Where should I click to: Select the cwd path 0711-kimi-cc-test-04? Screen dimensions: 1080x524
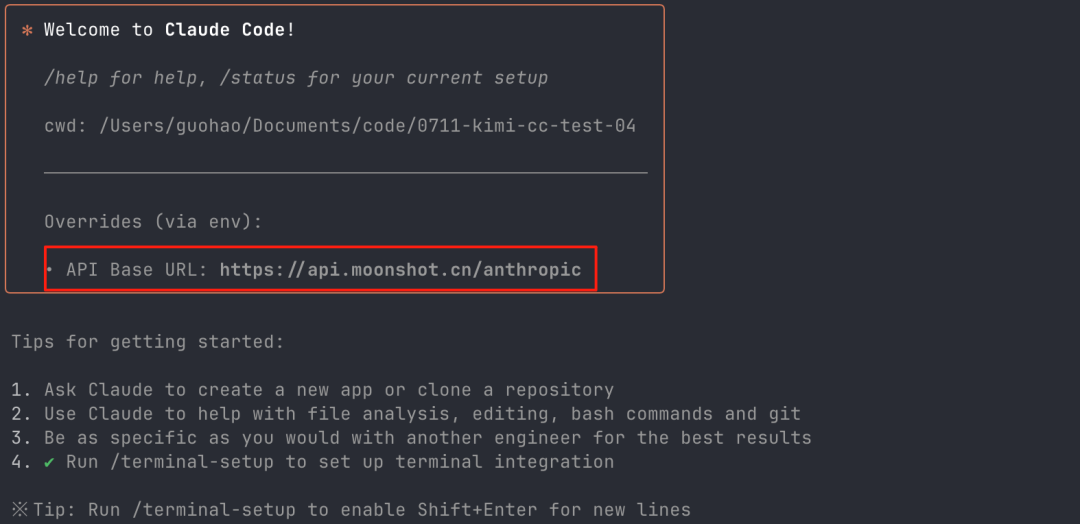[526, 127]
